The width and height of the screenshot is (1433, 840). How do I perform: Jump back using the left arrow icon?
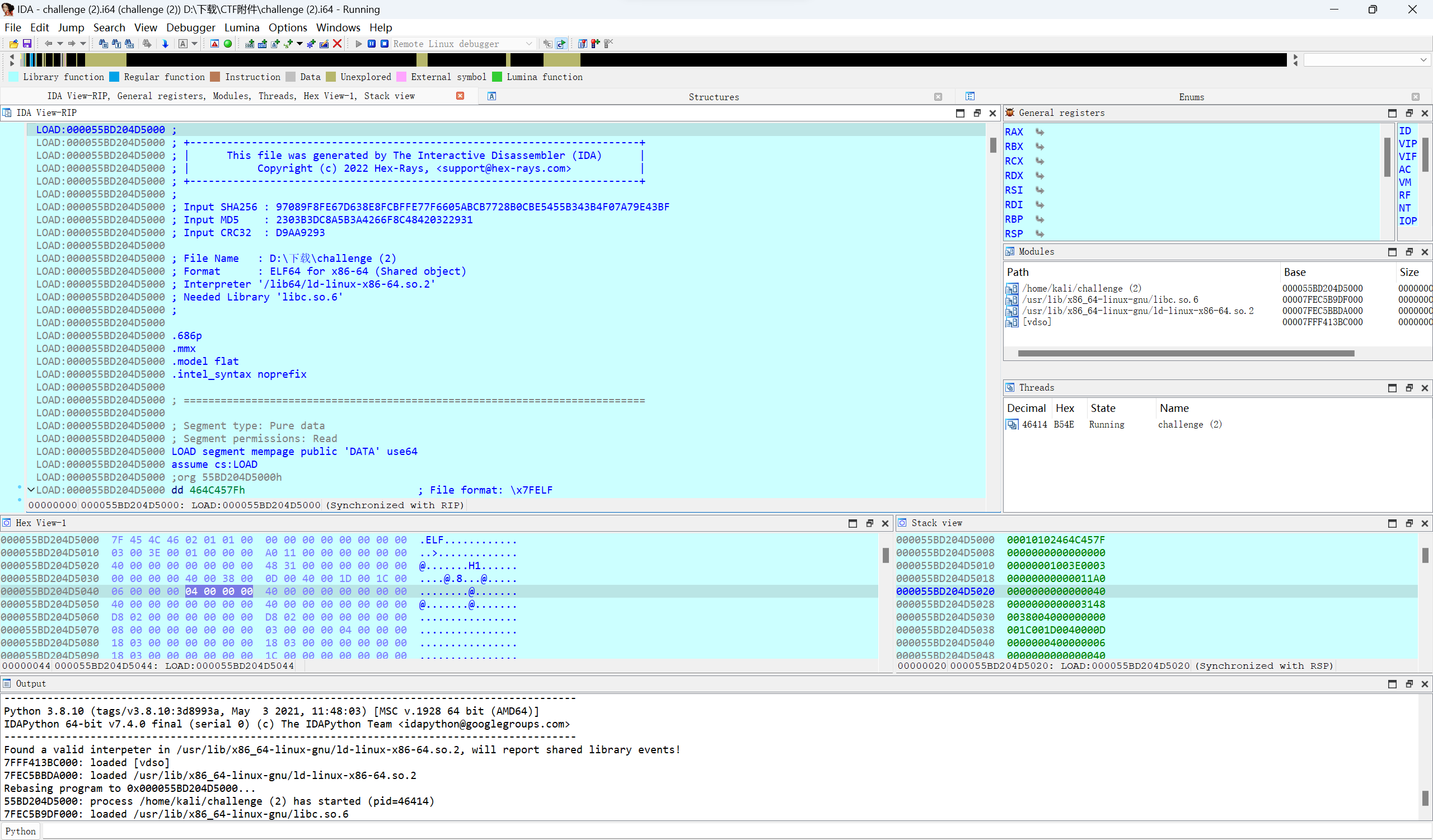48,44
